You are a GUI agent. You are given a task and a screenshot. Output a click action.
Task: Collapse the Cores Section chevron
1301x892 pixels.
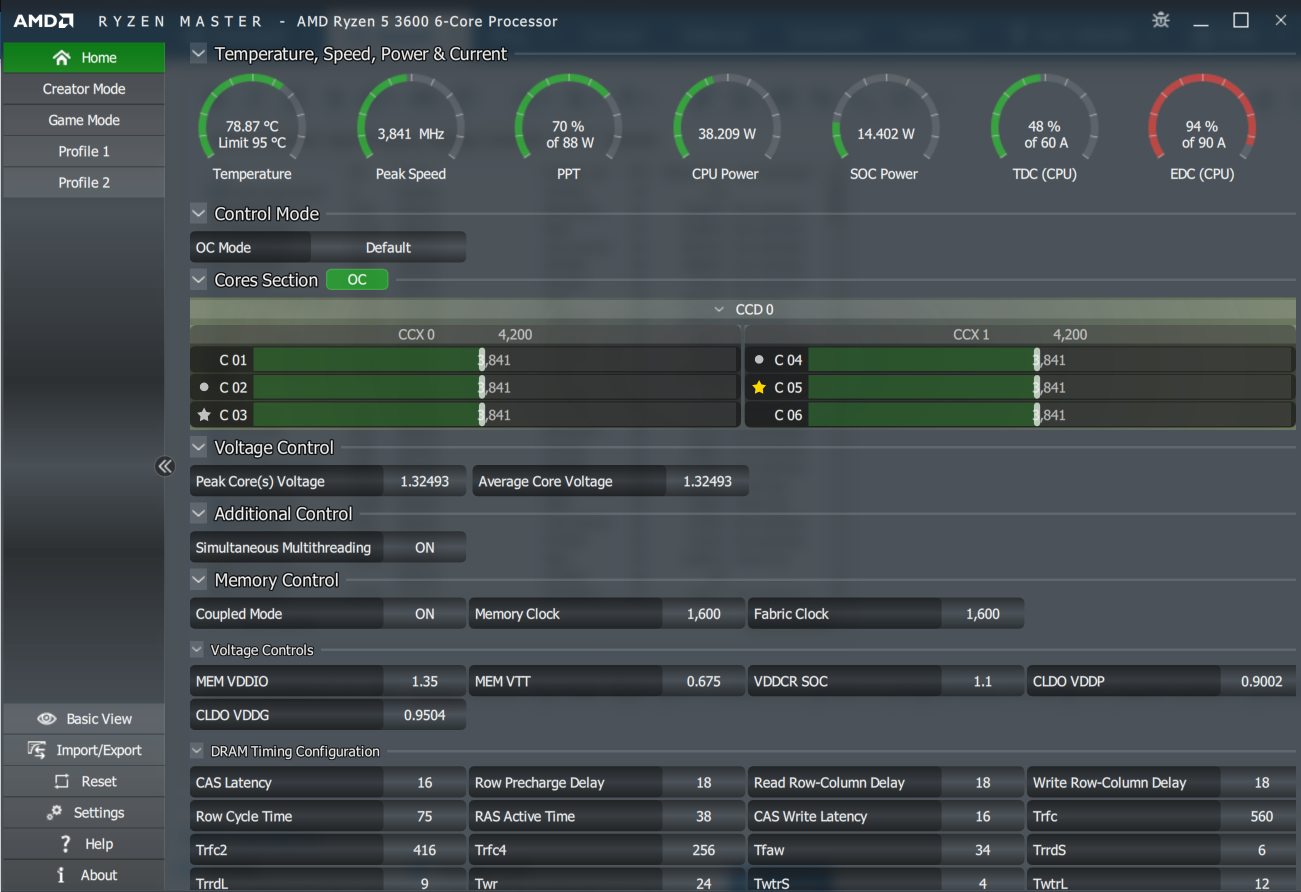[199, 280]
